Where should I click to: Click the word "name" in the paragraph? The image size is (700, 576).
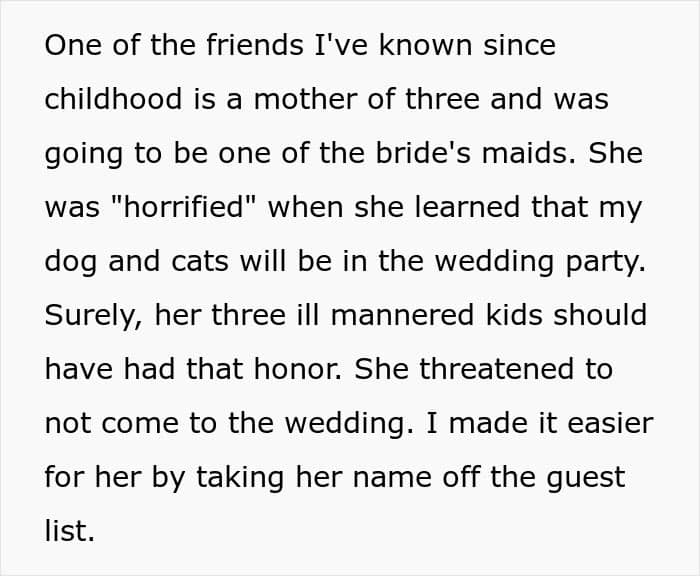[x=392, y=477]
